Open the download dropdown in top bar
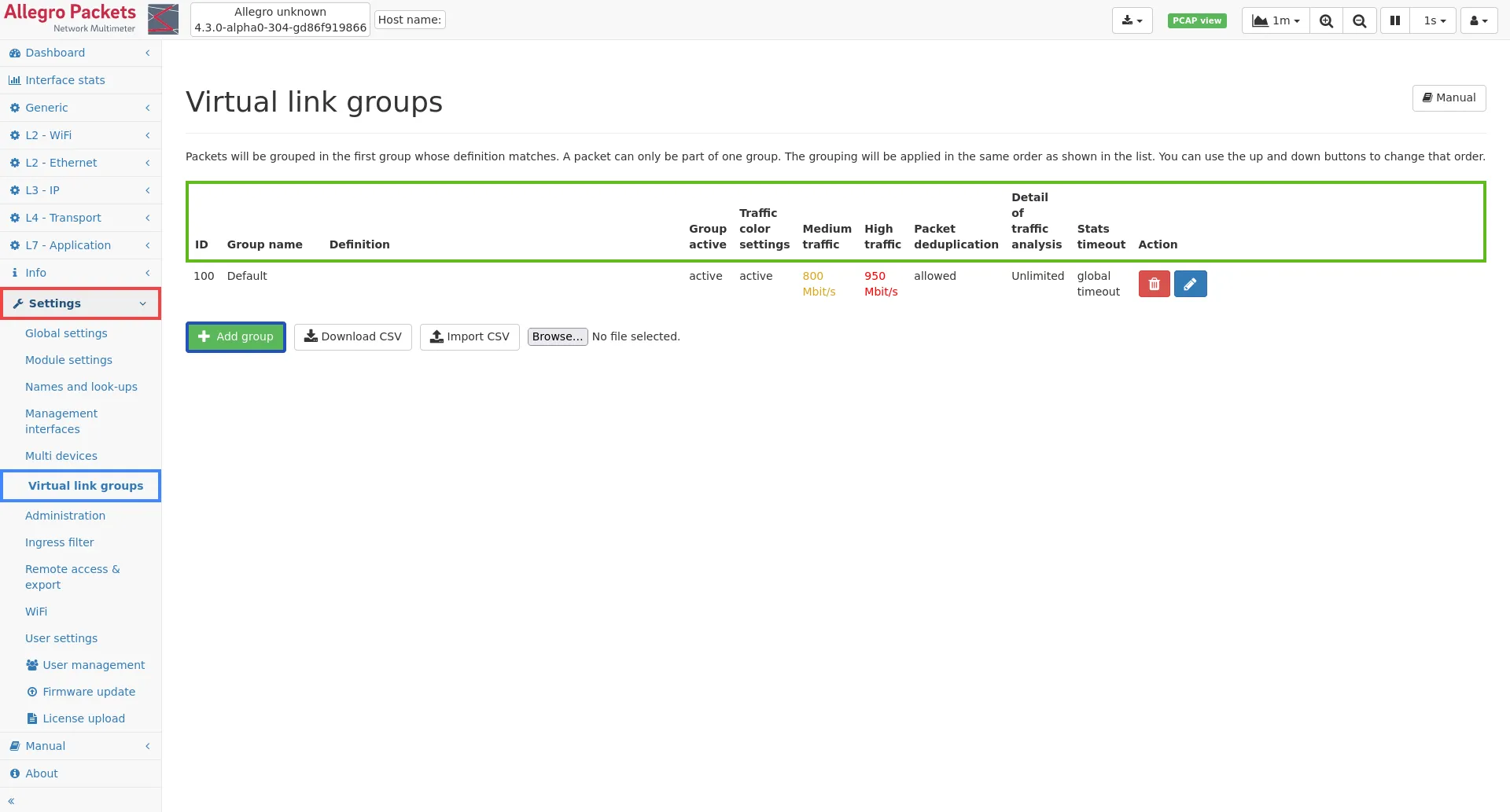The width and height of the screenshot is (1510, 812). click(x=1132, y=20)
